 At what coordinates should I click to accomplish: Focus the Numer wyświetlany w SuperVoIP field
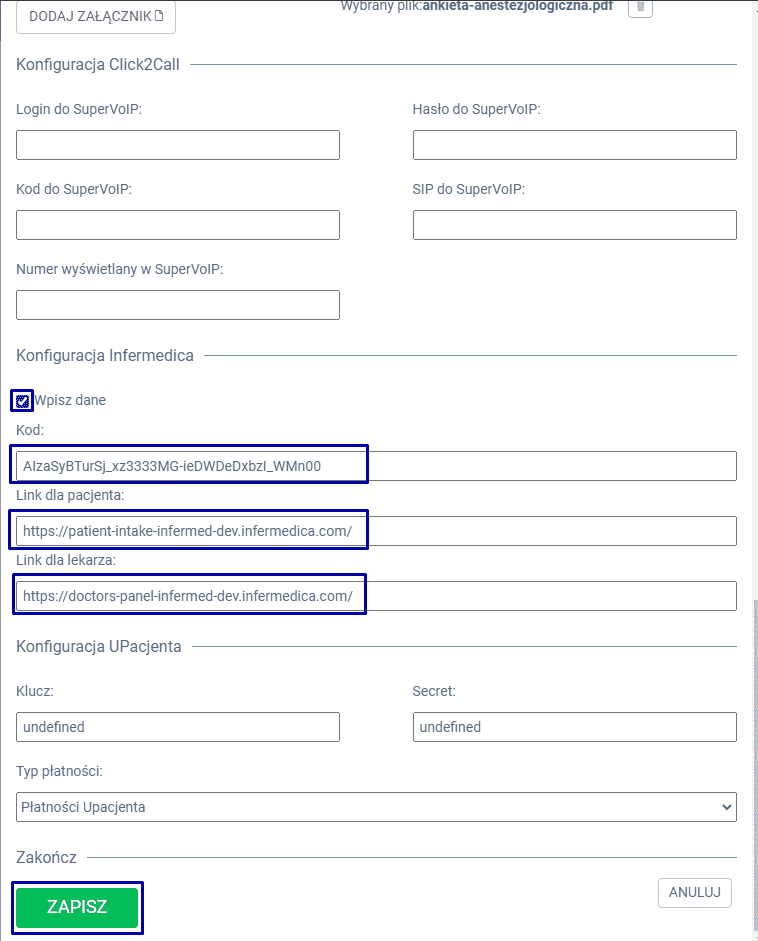point(178,305)
